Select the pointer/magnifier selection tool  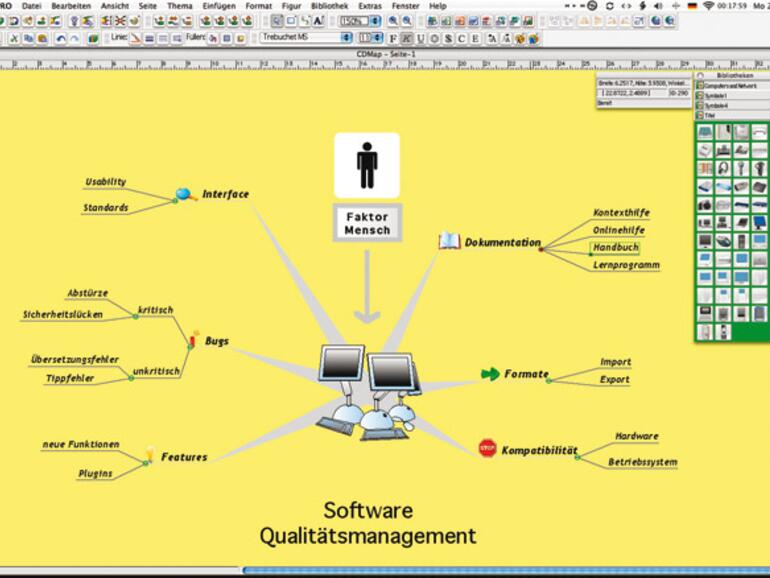pos(277,21)
